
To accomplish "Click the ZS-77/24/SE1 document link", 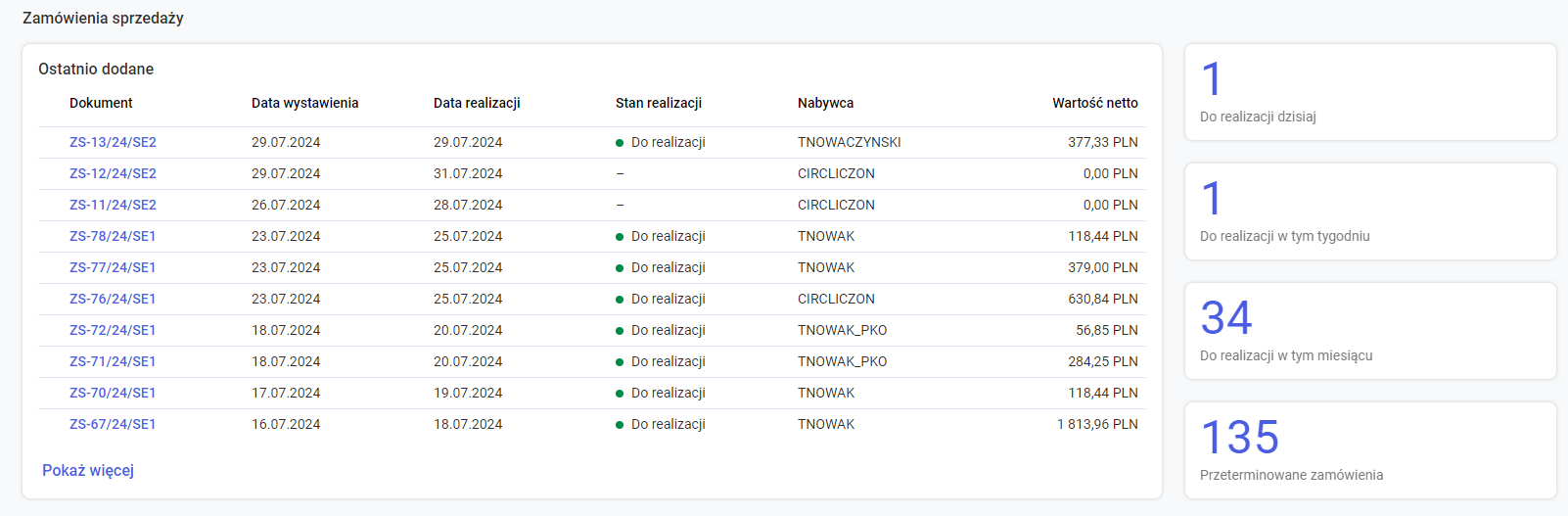I will 113,267.
